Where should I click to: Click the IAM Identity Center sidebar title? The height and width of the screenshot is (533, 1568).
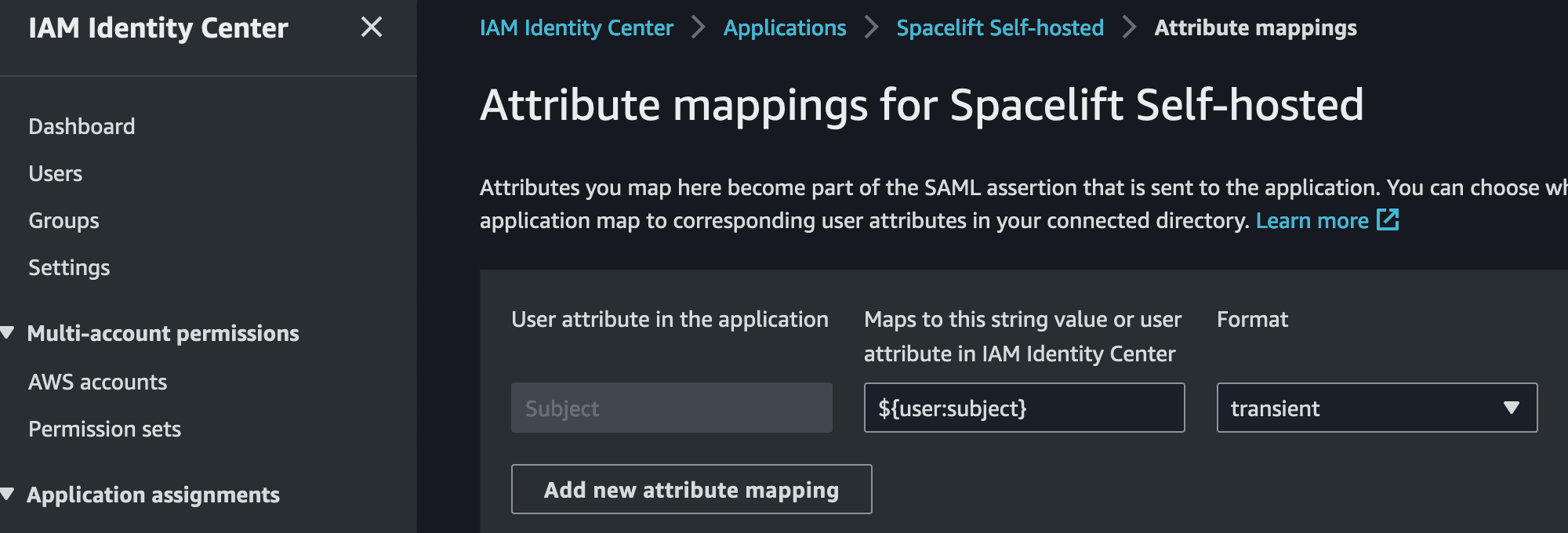tap(158, 27)
